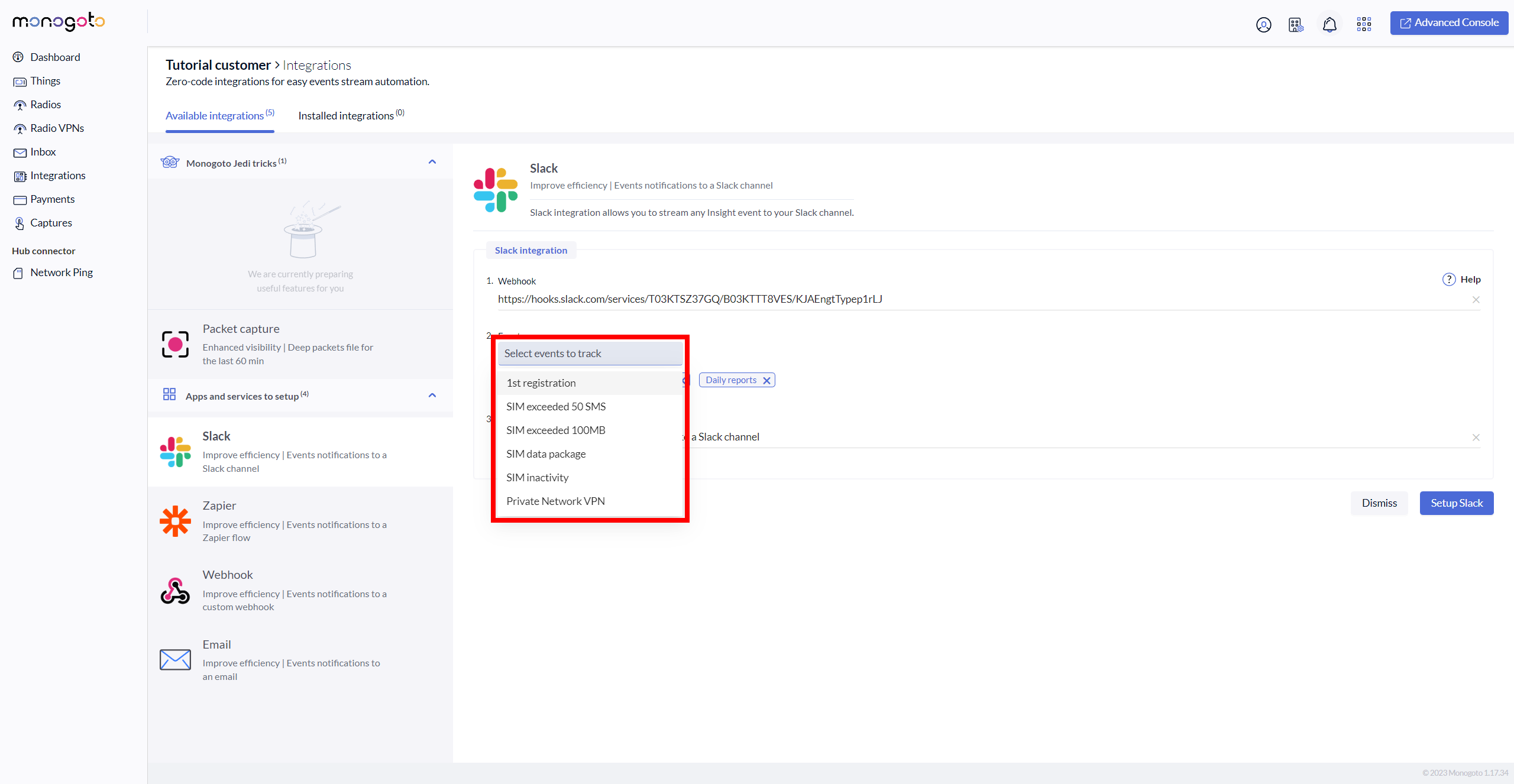Select the Webhook integration icon

click(x=175, y=591)
